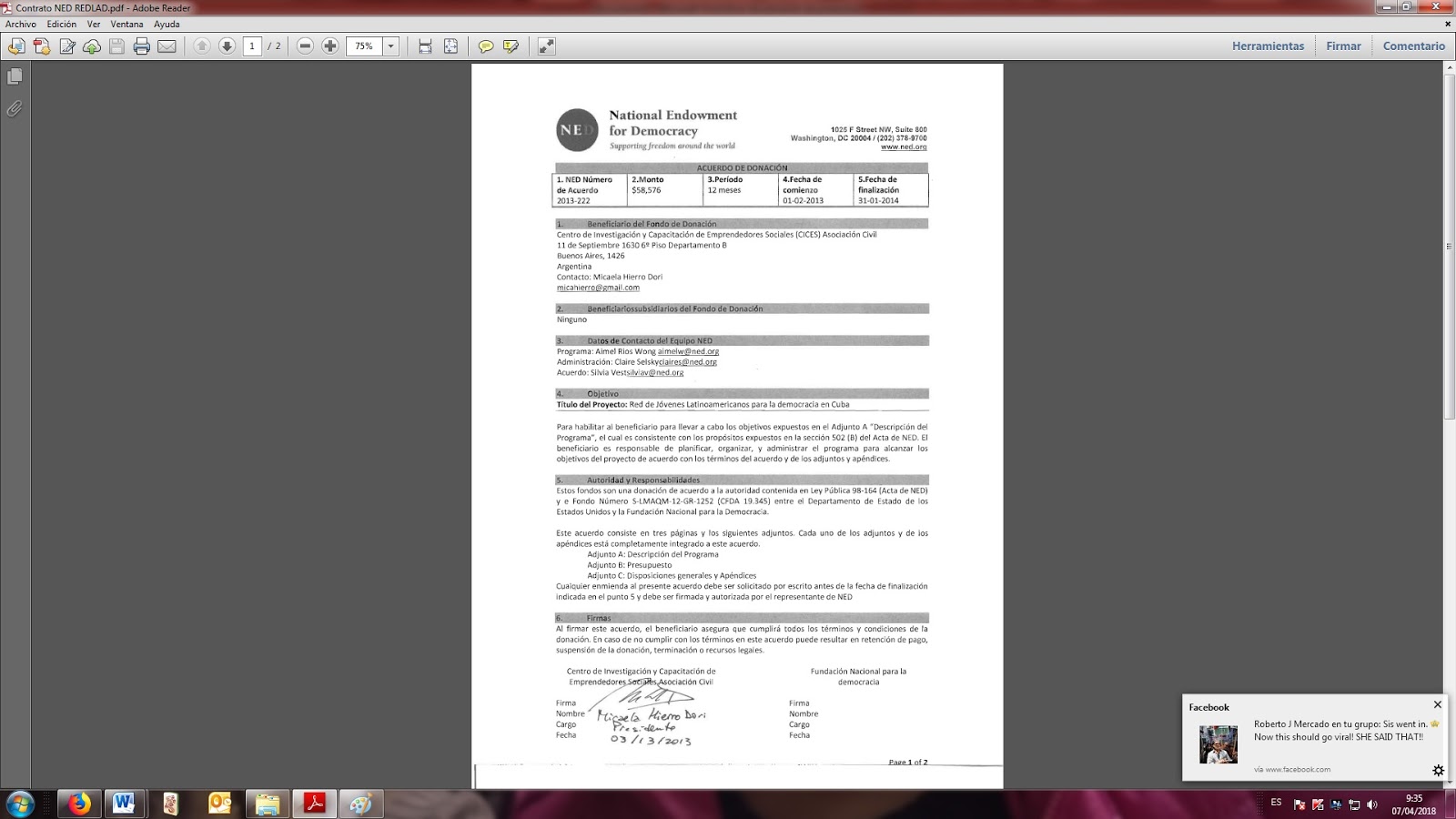Image resolution: width=1456 pixels, height=819 pixels.
Task: Zoom out with minus button
Action: point(306,46)
